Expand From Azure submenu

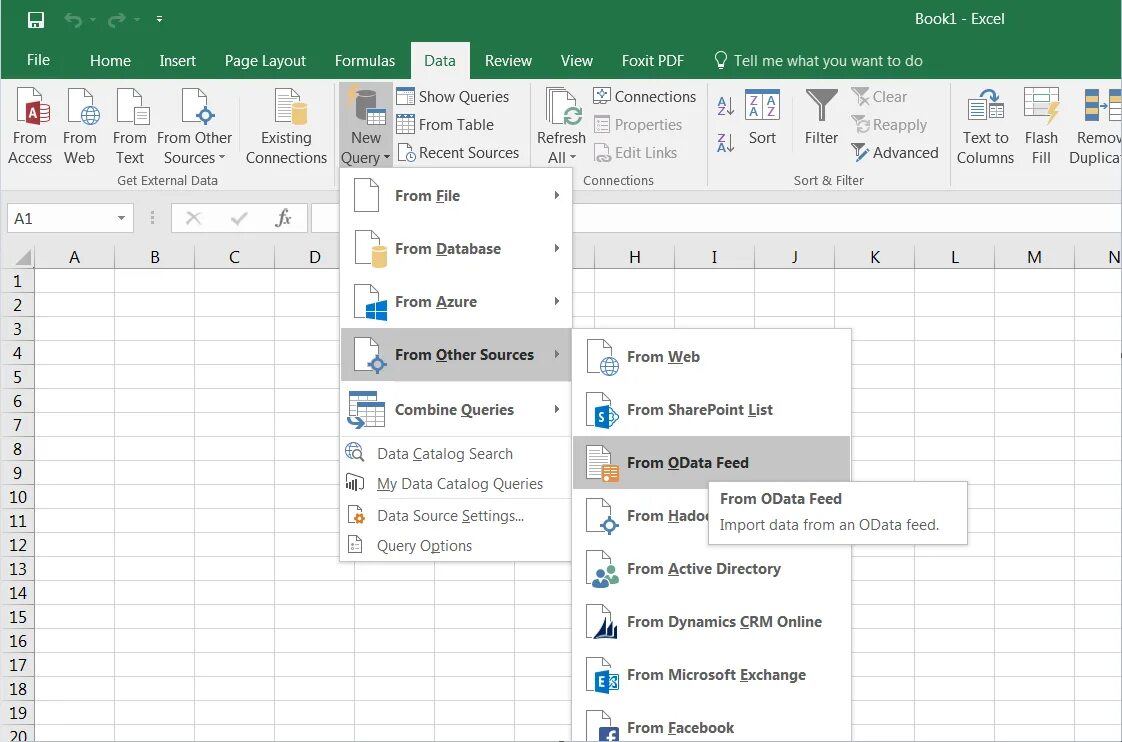[x=456, y=301]
